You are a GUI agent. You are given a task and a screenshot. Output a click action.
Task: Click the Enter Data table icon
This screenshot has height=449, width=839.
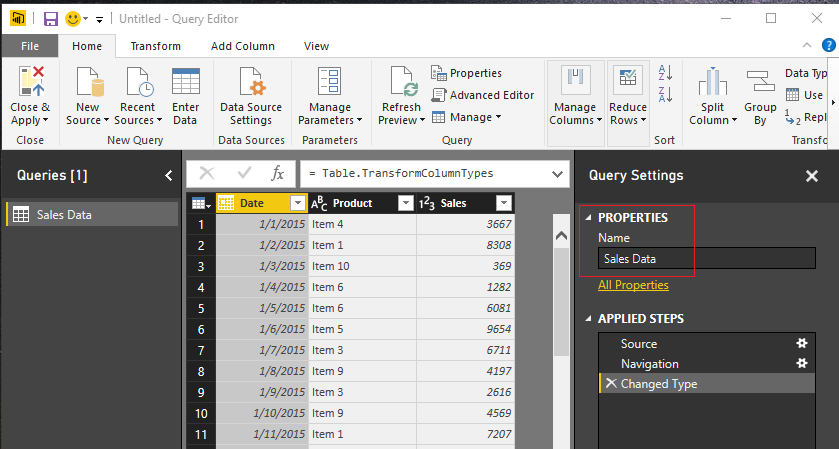(x=186, y=81)
